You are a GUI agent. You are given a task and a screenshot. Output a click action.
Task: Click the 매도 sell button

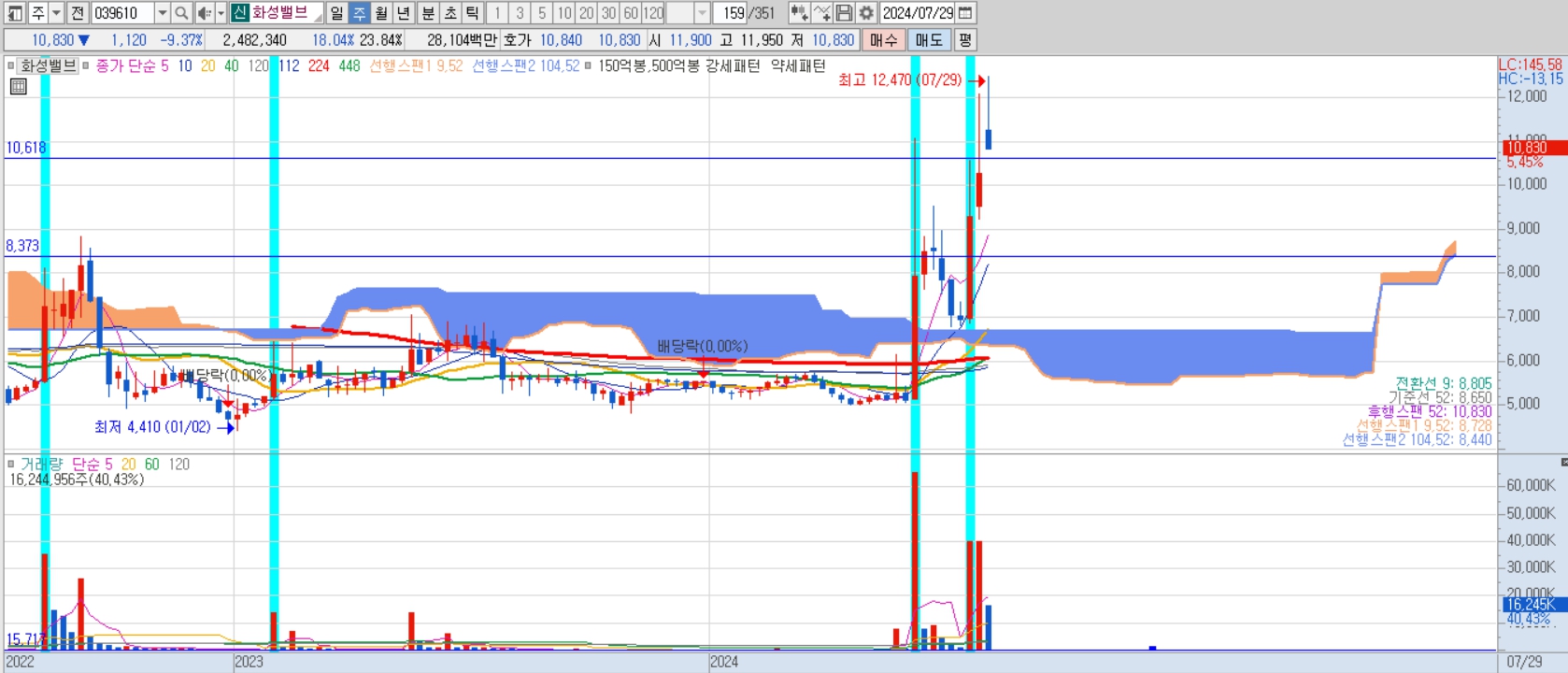(x=929, y=40)
